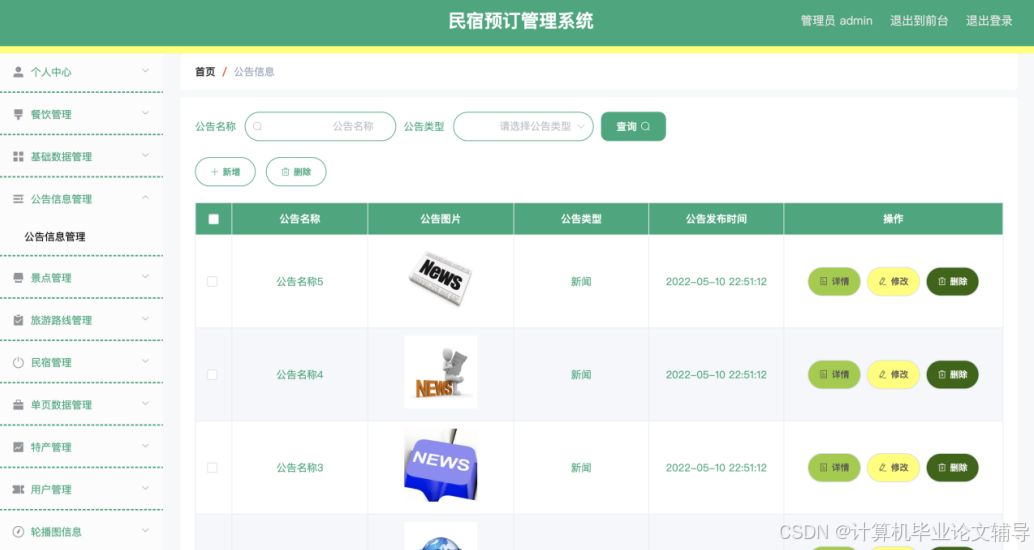The width and height of the screenshot is (1034, 550).
Task: Click the clipboard icon beside 旅游路线管理
Action: (x=18, y=320)
